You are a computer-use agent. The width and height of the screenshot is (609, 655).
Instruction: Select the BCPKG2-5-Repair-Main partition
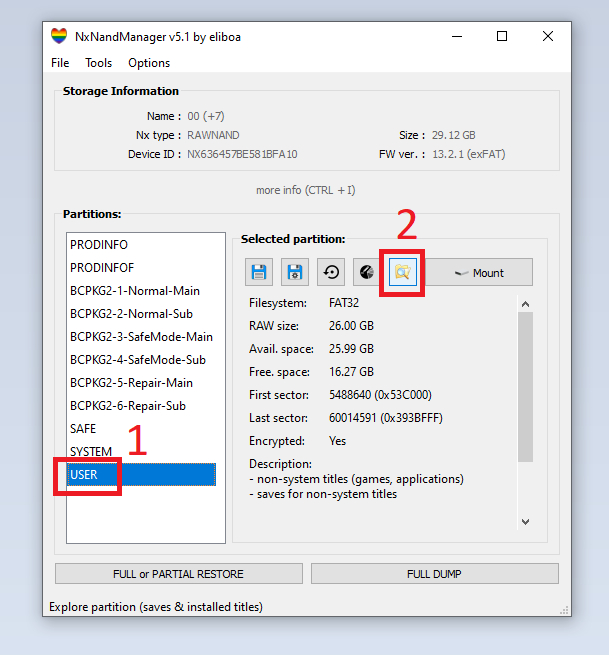point(141,383)
